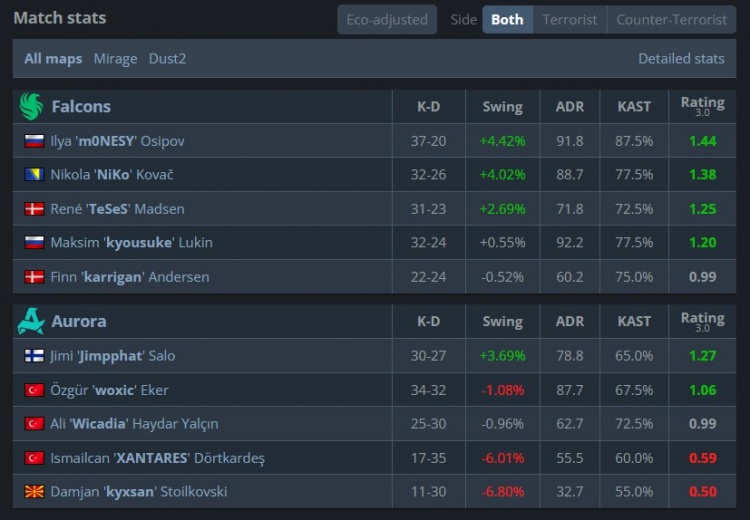
Task: Click the Aurora Rating 3.0 column header
Action: click(x=703, y=321)
